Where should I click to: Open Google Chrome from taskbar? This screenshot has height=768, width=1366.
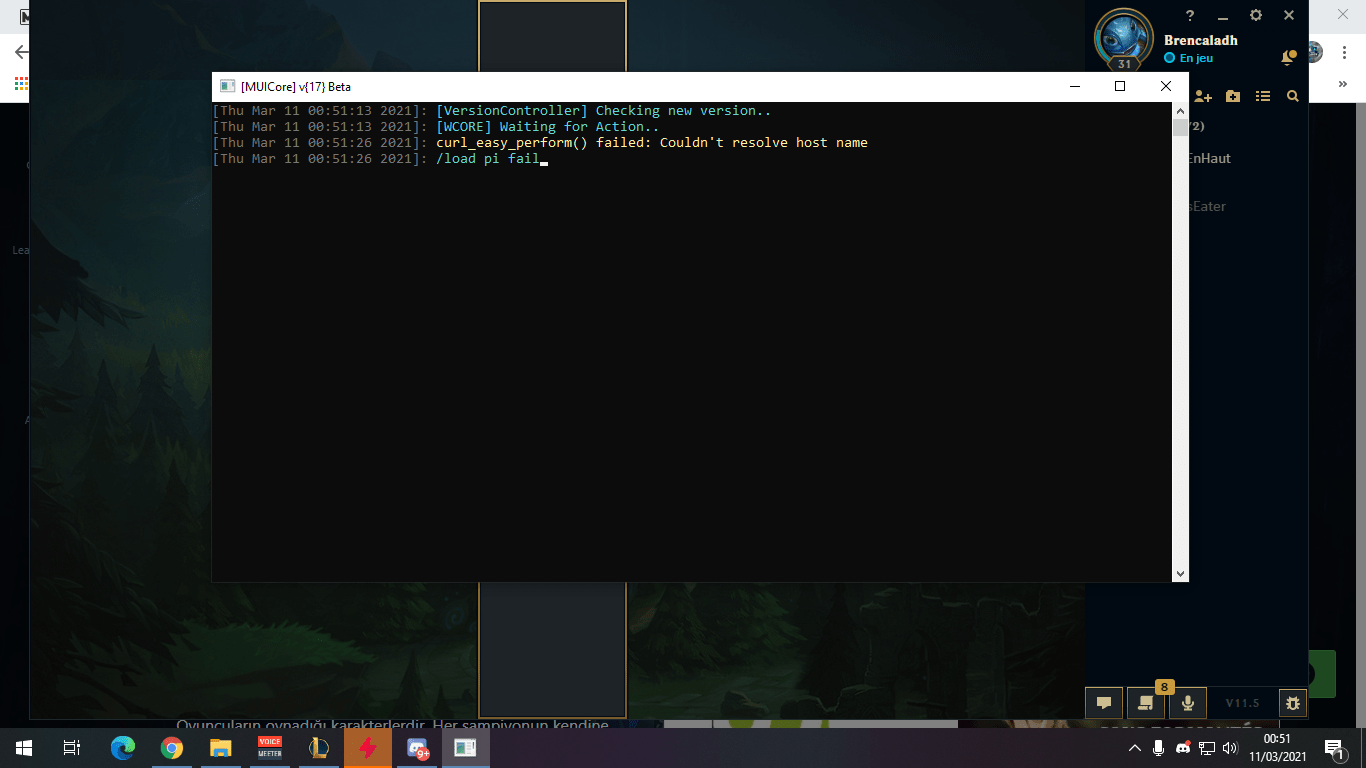[172, 748]
